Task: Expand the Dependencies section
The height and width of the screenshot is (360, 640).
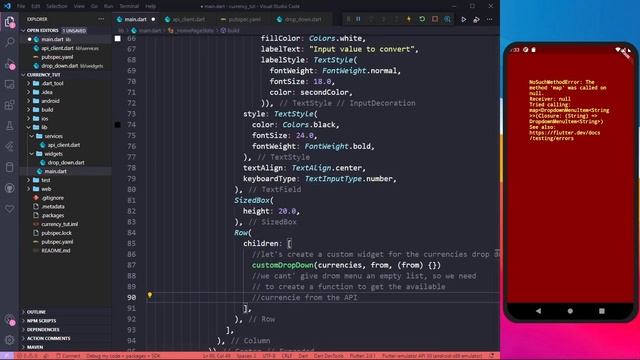Action: (x=43, y=329)
